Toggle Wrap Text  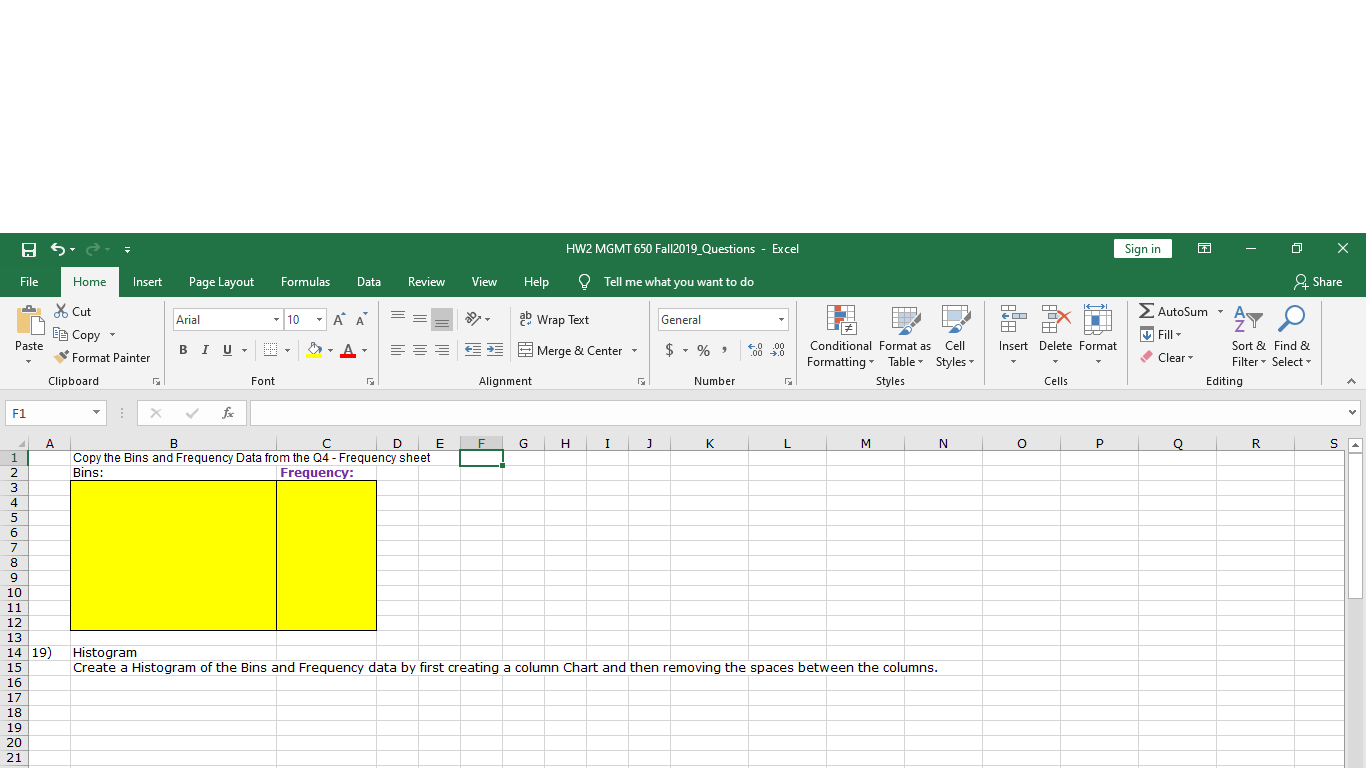554,320
